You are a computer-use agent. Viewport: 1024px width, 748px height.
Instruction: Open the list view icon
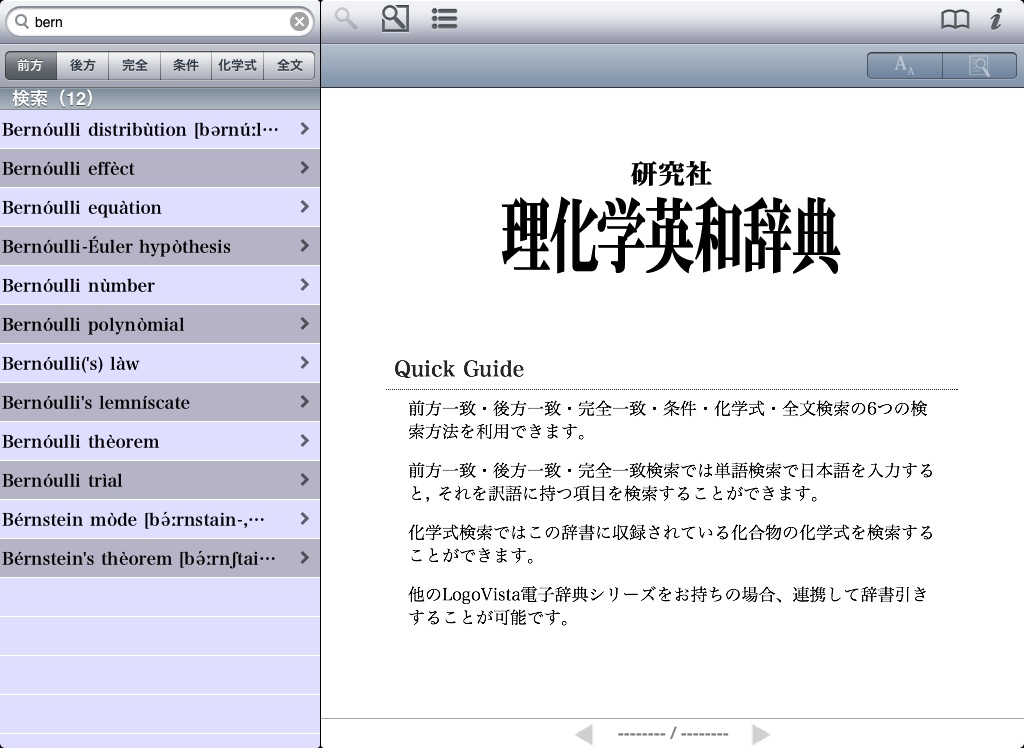pyautogui.click(x=444, y=19)
